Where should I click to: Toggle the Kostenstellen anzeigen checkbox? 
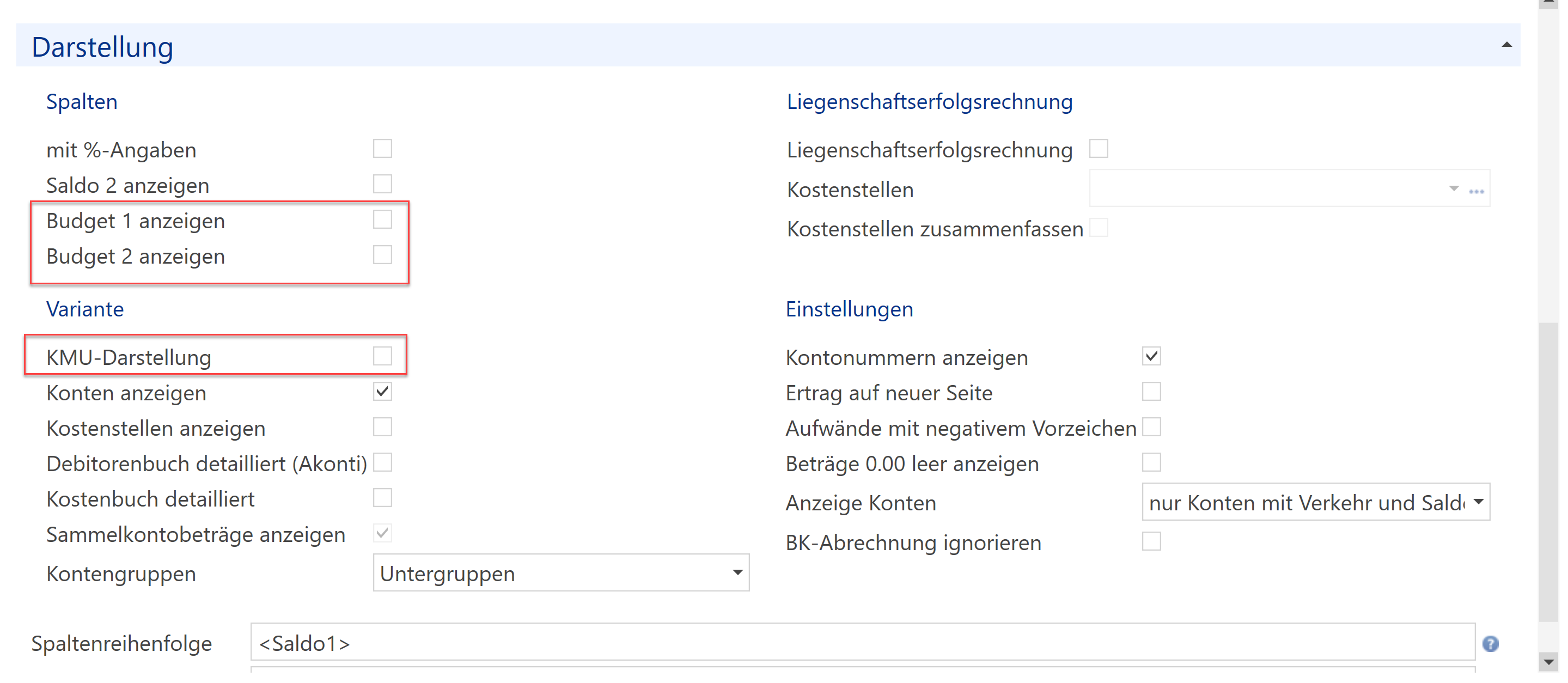382,426
